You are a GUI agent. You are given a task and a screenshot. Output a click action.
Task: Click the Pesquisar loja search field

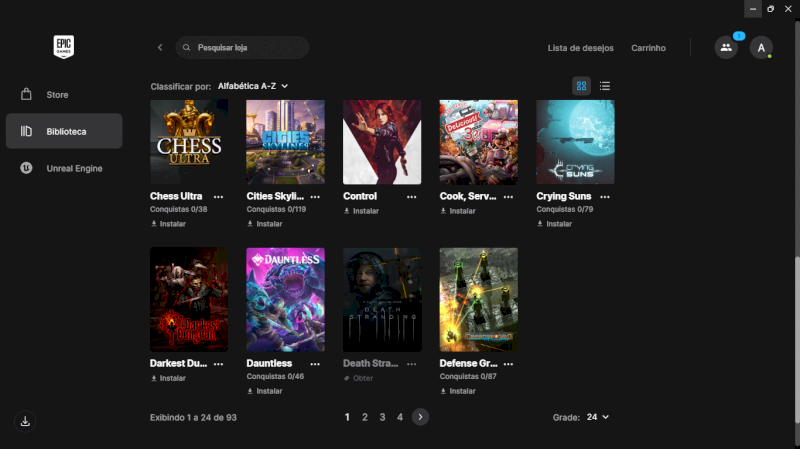242,47
